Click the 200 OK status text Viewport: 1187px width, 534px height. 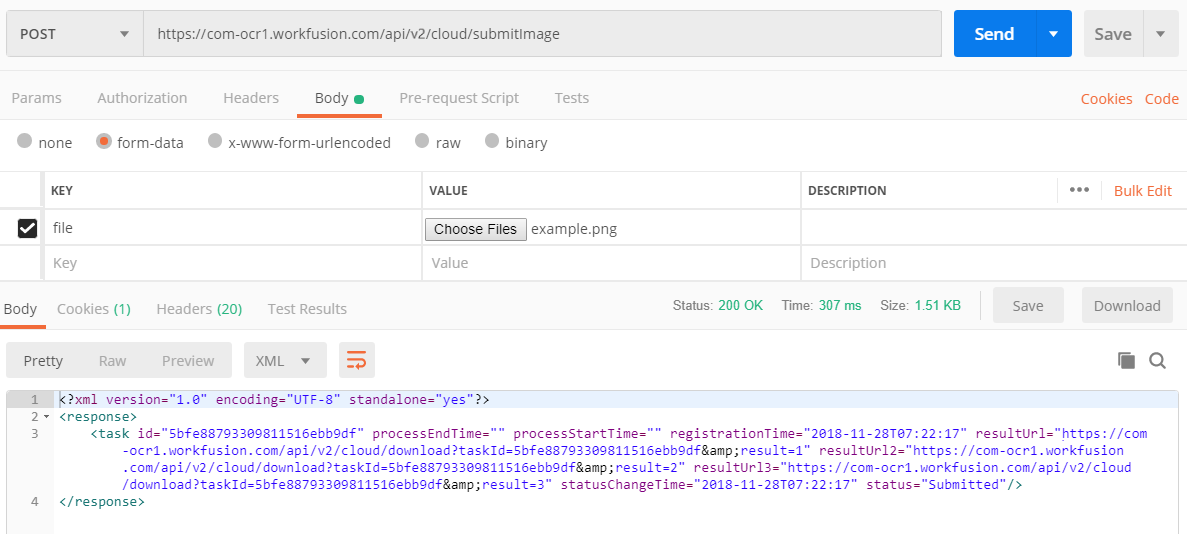click(x=741, y=306)
